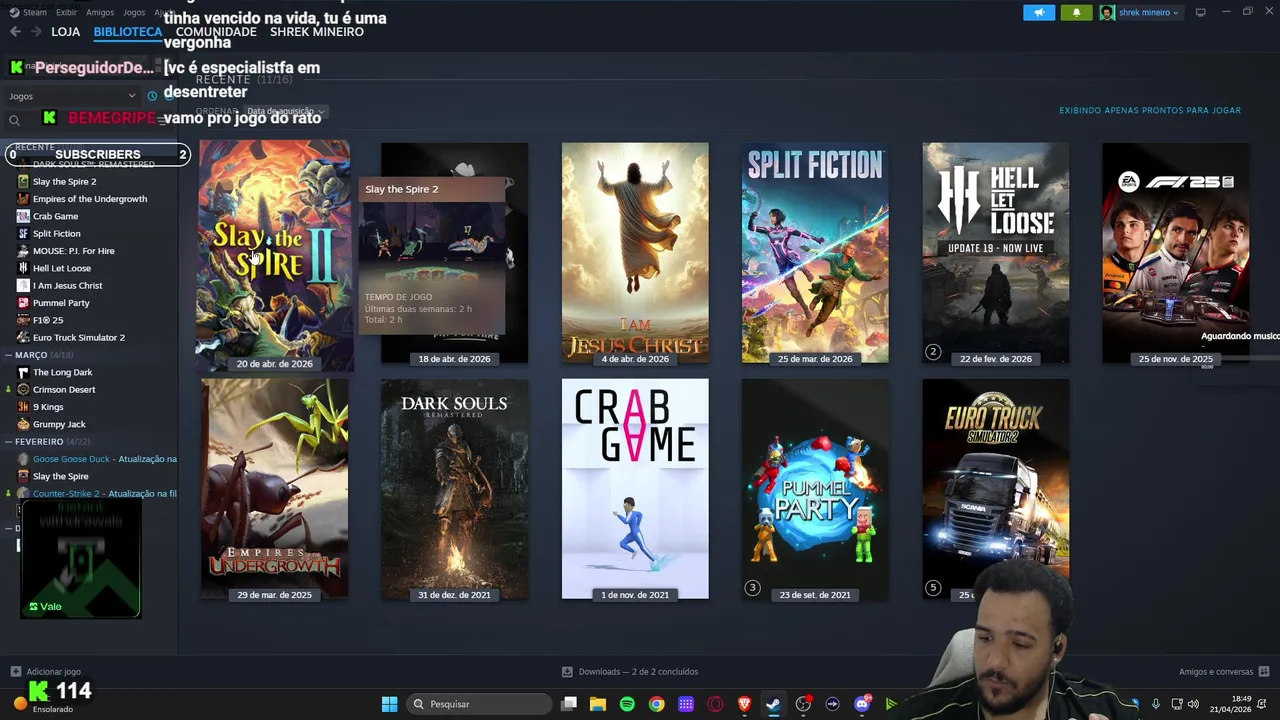Open the Dark Souls Remastered cover
Viewport: 1280px width, 720px height.
pyautogui.click(x=455, y=489)
